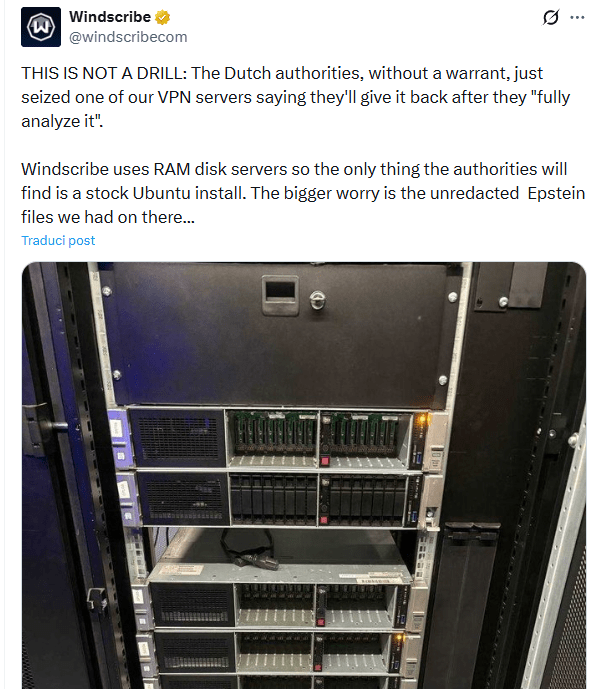Click the blank black rack panel

(277, 335)
